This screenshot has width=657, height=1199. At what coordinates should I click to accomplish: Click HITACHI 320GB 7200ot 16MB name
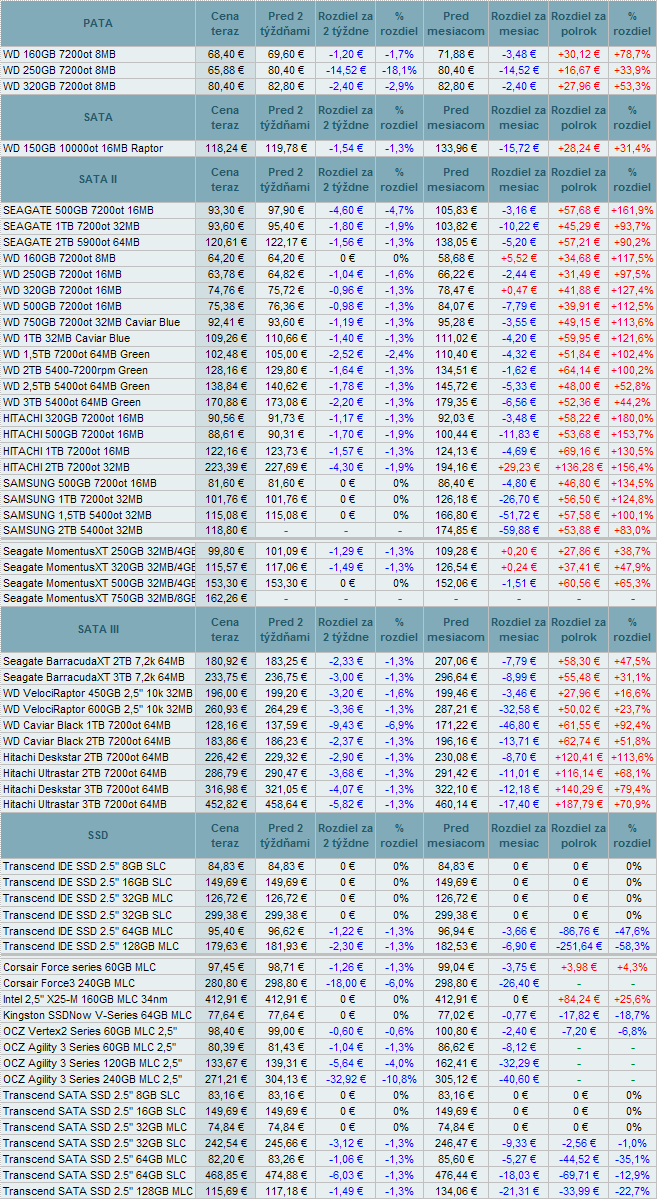pyautogui.click(x=73, y=418)
